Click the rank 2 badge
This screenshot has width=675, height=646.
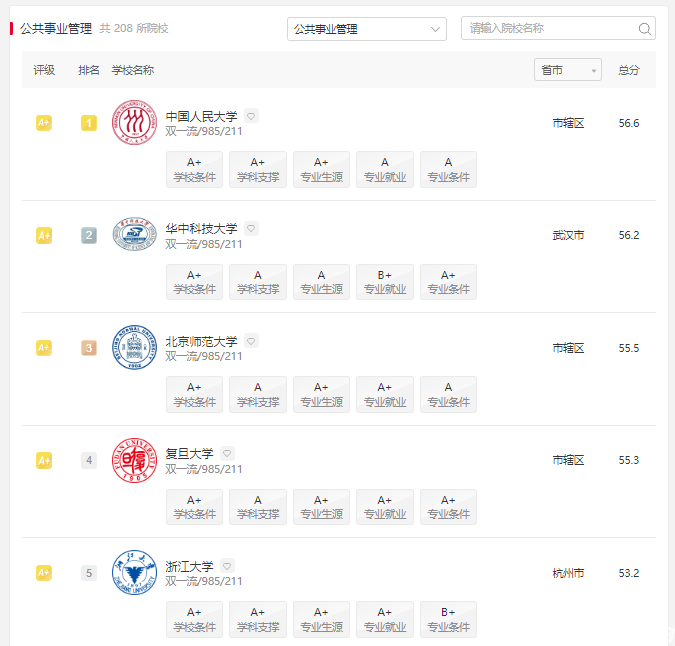click(x=89, y=235)
